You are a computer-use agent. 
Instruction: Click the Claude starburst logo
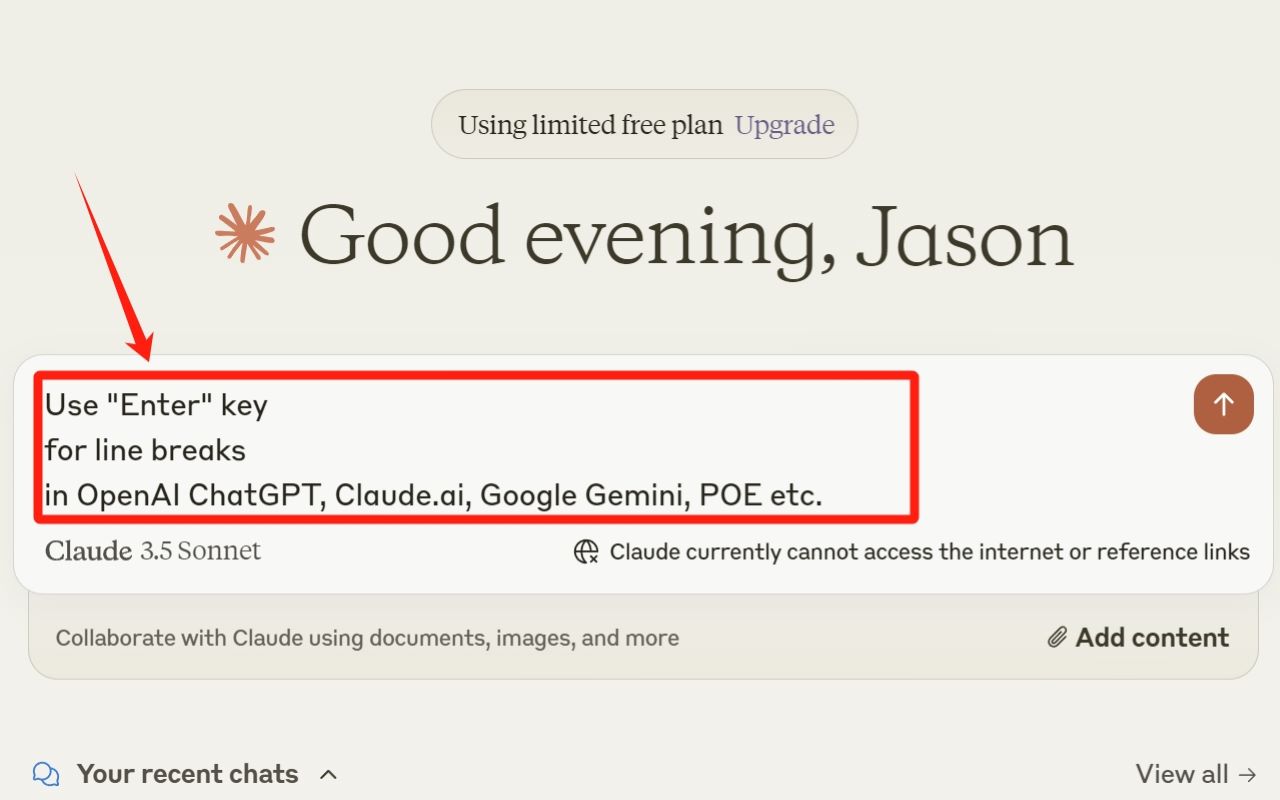coord(246,234)
